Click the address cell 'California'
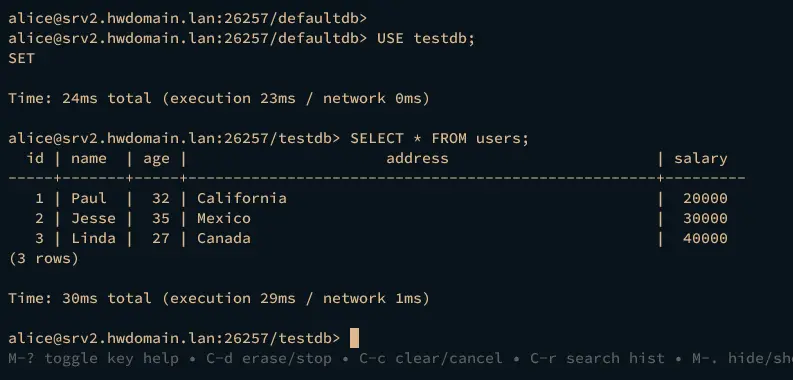This screenshot has height=380, width=793. click(x=242, y=198)
